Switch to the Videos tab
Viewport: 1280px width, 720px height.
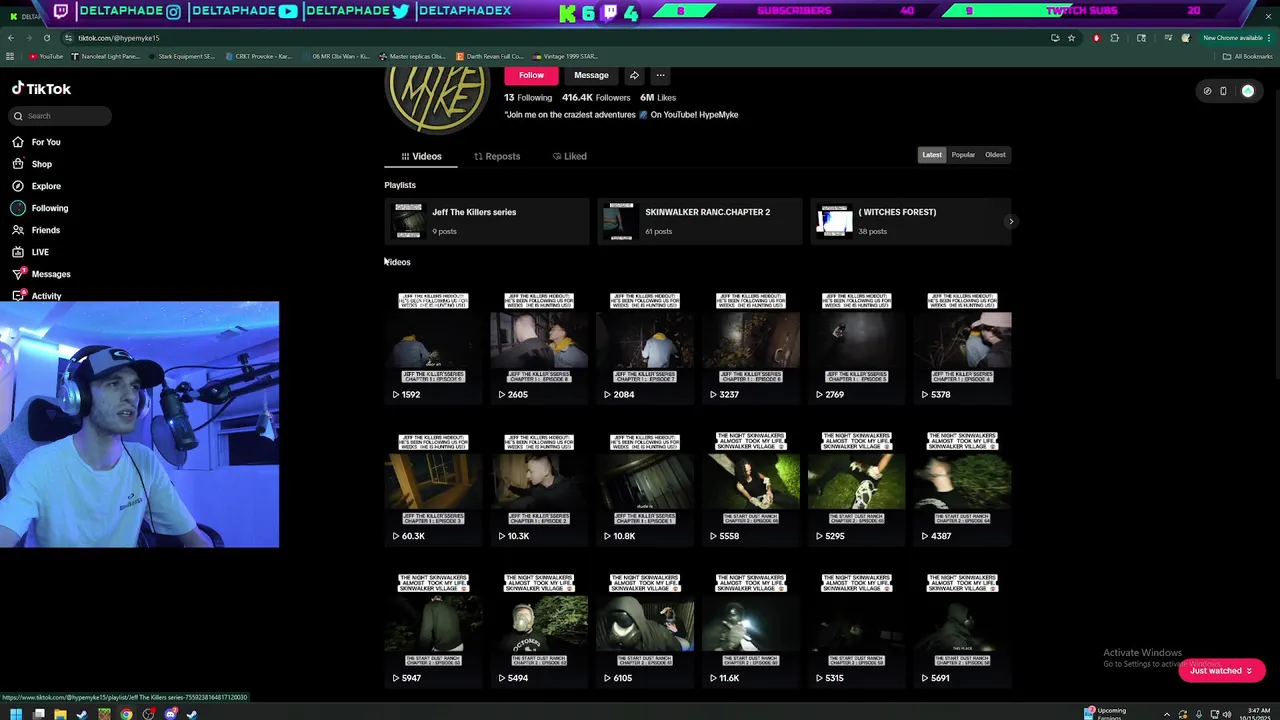(421, 156)
